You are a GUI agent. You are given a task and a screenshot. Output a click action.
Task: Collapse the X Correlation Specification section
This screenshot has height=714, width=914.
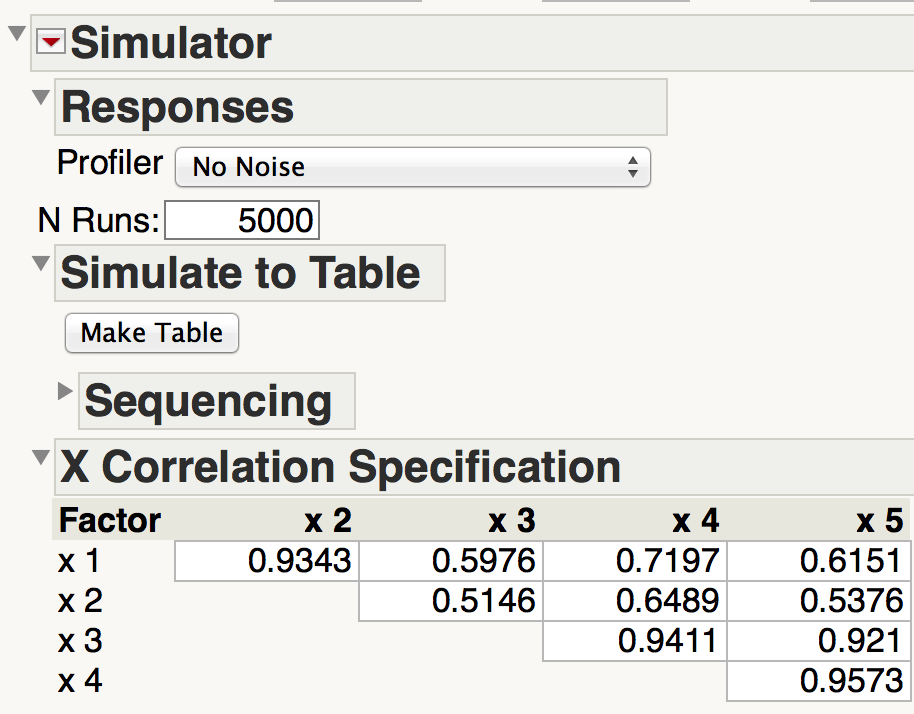pos(41,457)
